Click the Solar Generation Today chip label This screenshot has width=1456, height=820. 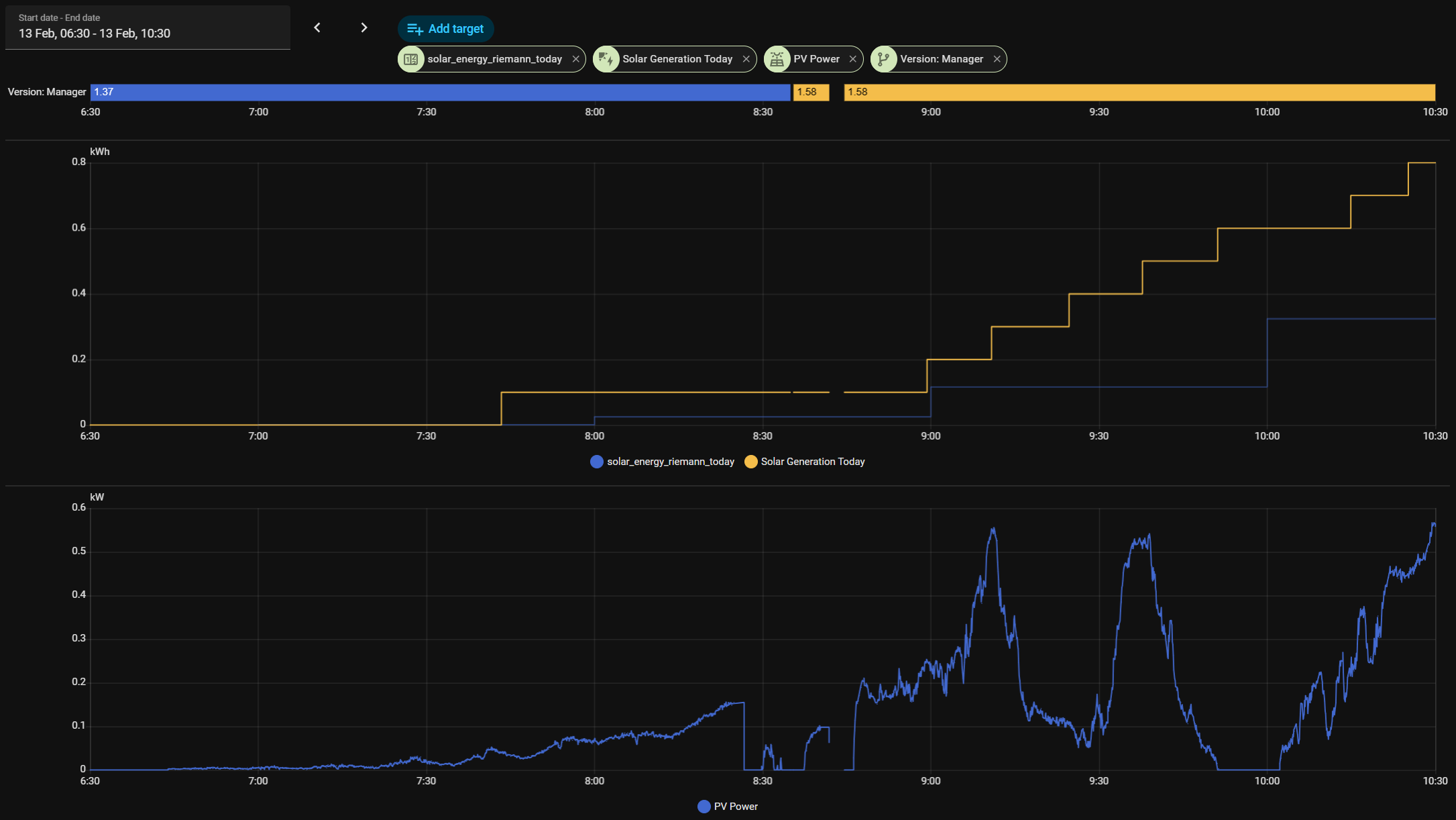coord(677,59)
